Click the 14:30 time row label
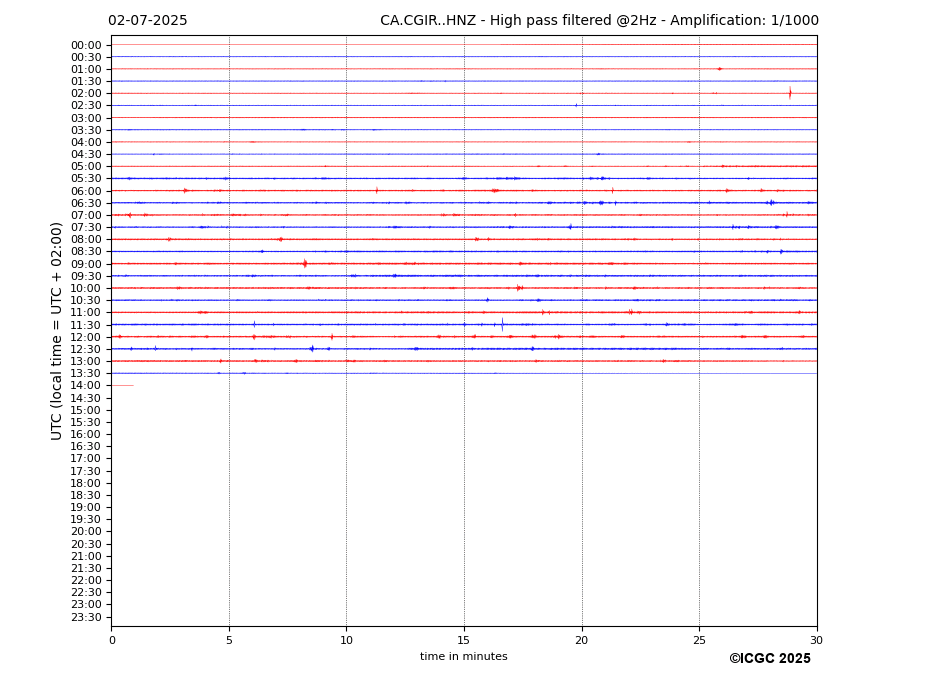Image resolution: width=927 pixels, height=696 pixels. click(86, 398)
